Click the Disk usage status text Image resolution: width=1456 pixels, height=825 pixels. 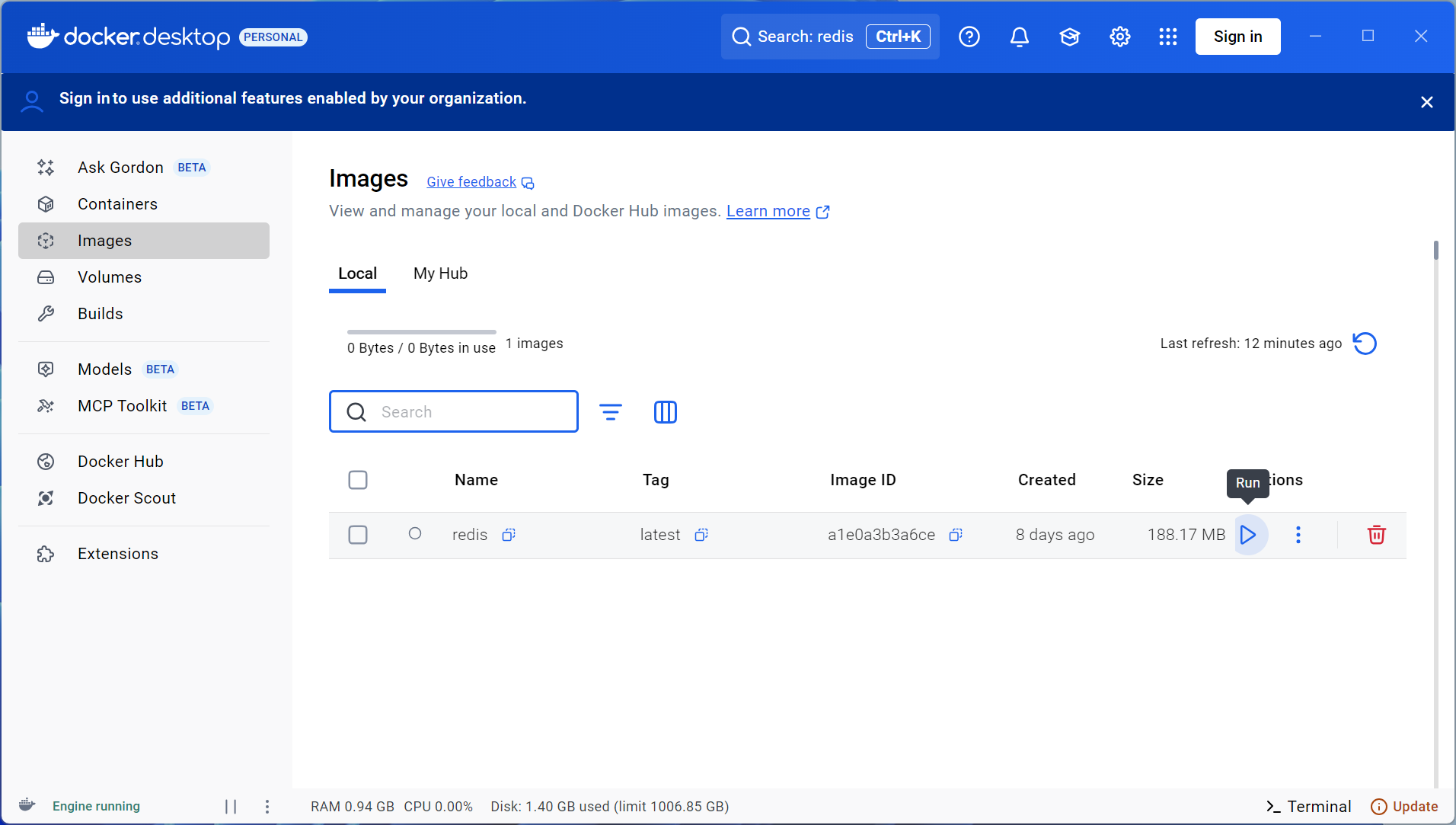point(610,807)
